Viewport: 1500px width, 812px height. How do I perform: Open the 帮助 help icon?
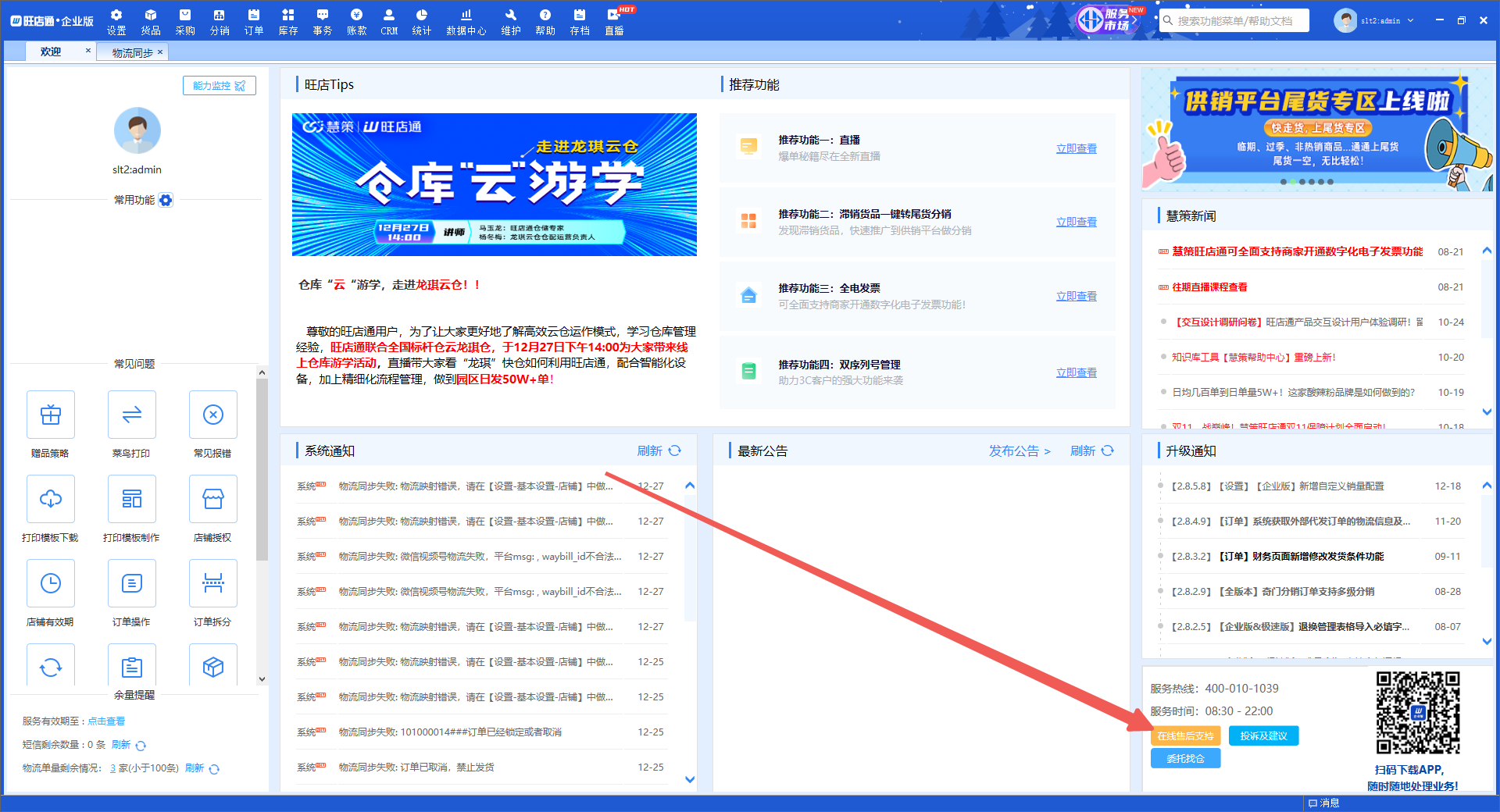pos(545,22)
